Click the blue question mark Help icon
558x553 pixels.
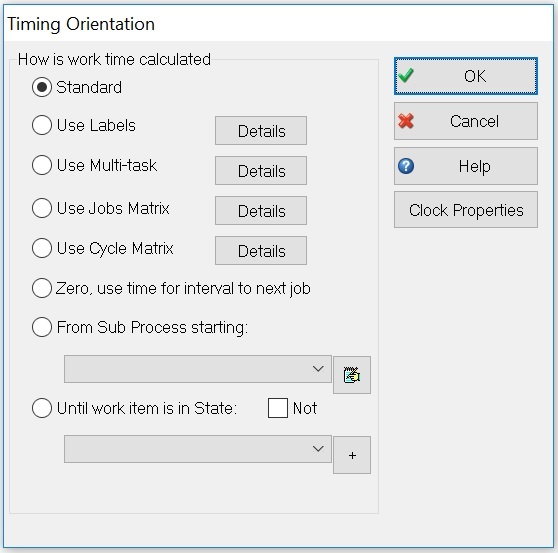tap(406, 166)
